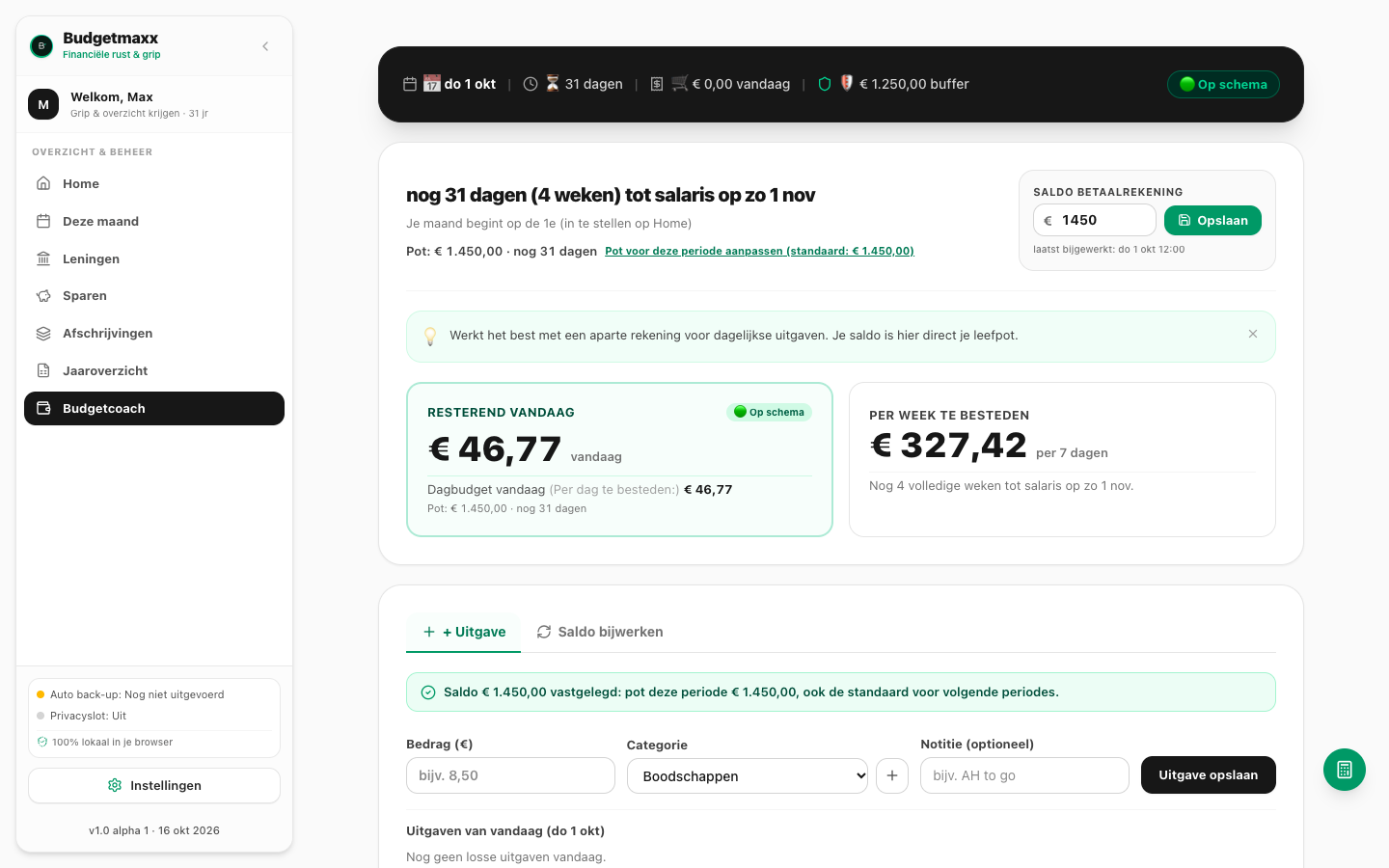The image size is (1389, 868).
Task: Open the Boodschappen category dropdown
Action: pos(748,775)
